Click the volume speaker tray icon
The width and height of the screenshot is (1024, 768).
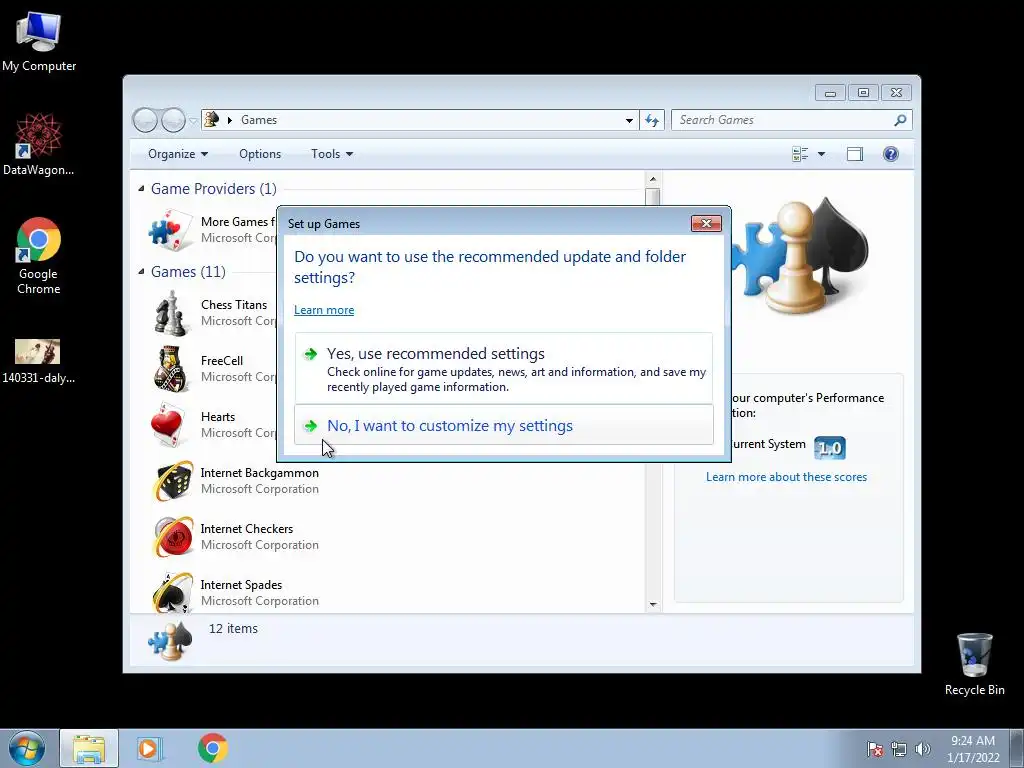(x=922, y=749)
